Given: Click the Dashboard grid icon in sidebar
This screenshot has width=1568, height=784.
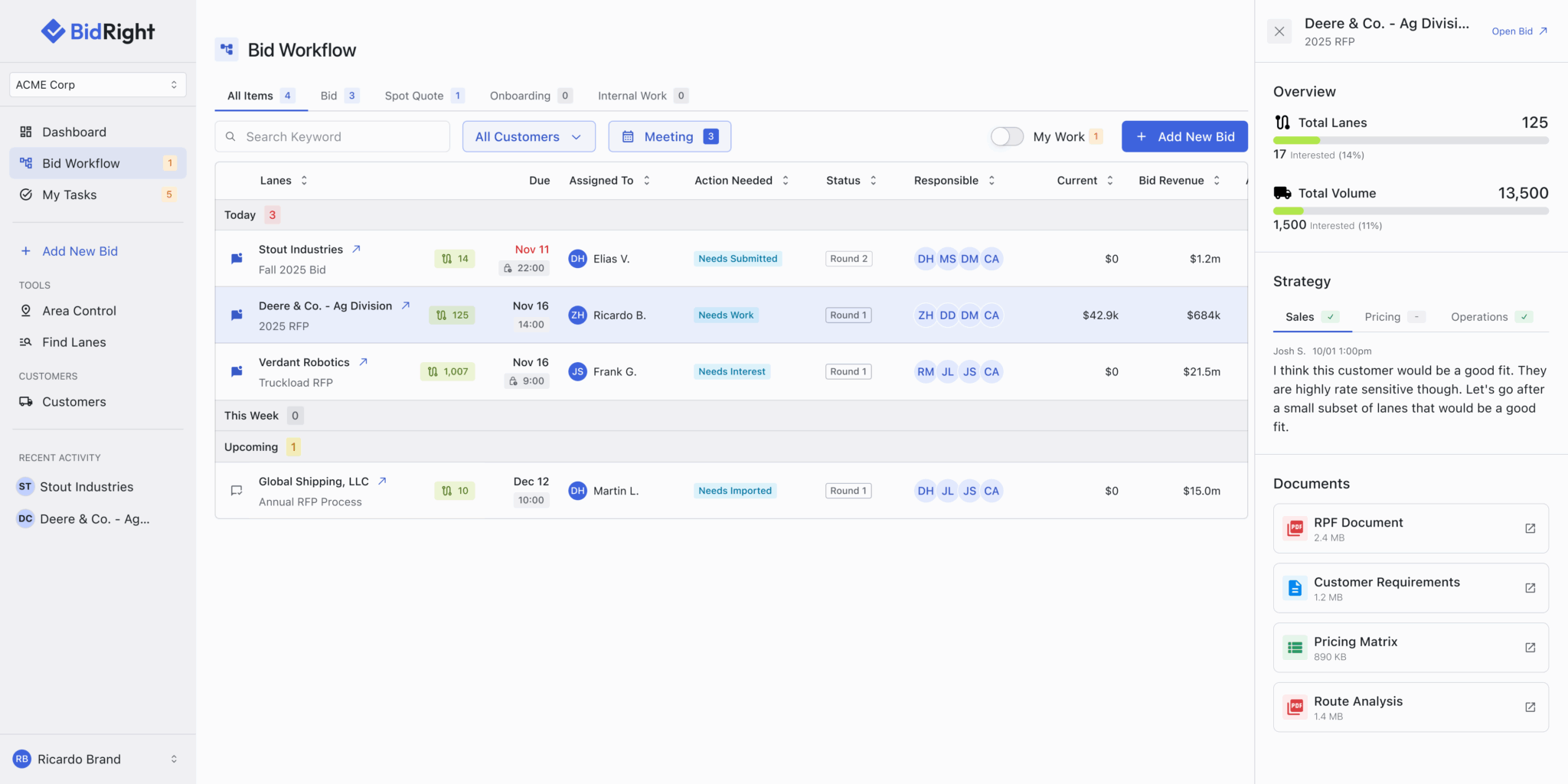Looking at the screenshot, I should click(26, 132).
